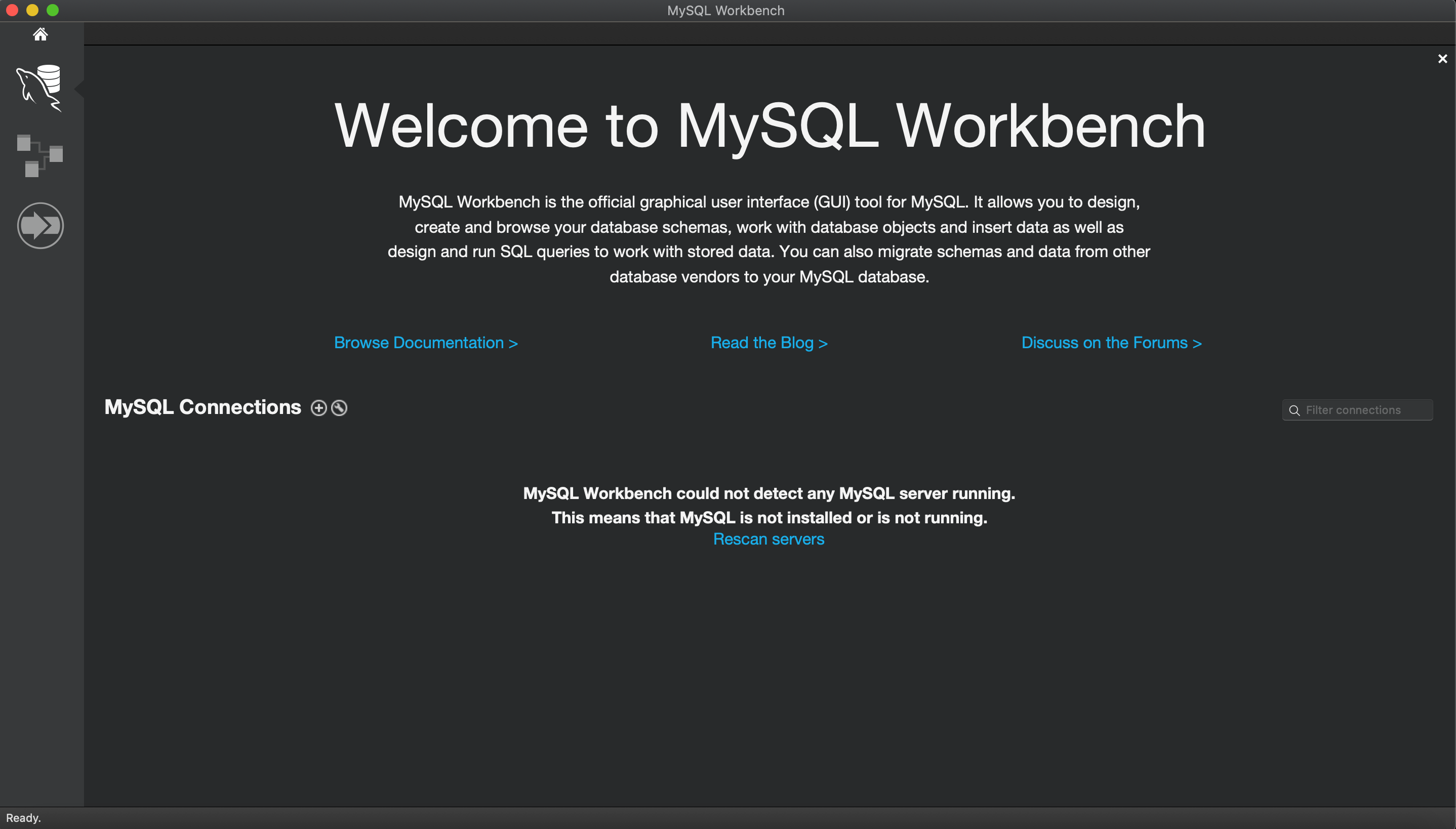Open Manage Connections wrench icon
The image size is (1456, 829).
pyautogui.click(x=339, y=408)
